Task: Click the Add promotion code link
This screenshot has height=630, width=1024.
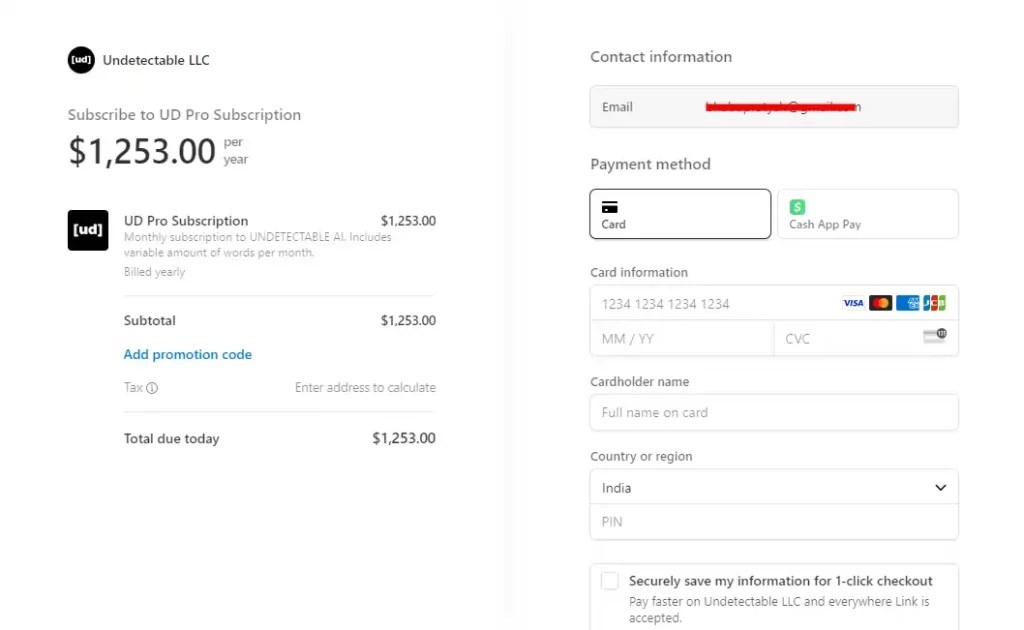Action: click(x=187, y=354)
